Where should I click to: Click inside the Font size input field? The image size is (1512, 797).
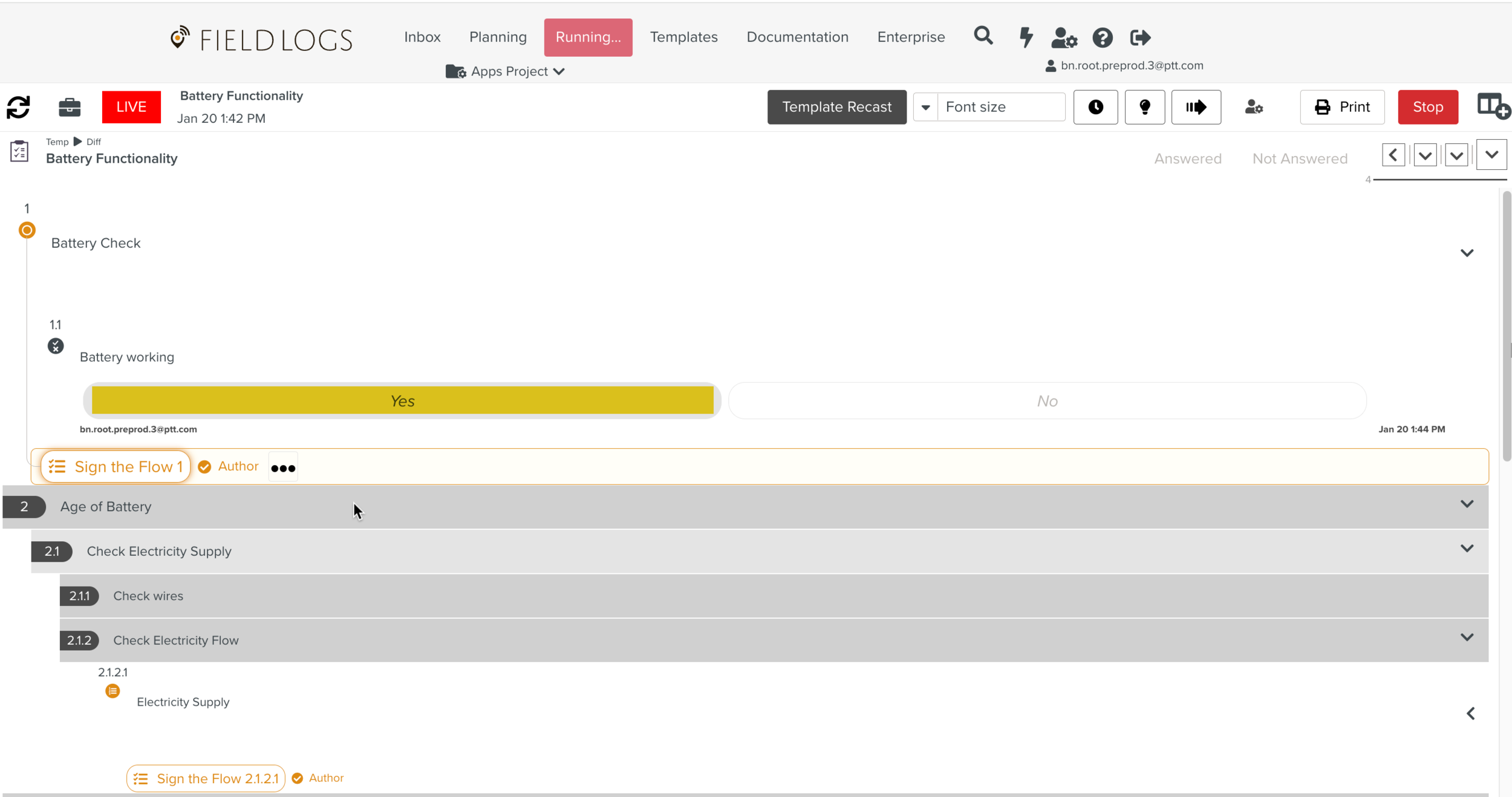[1001, 106]
